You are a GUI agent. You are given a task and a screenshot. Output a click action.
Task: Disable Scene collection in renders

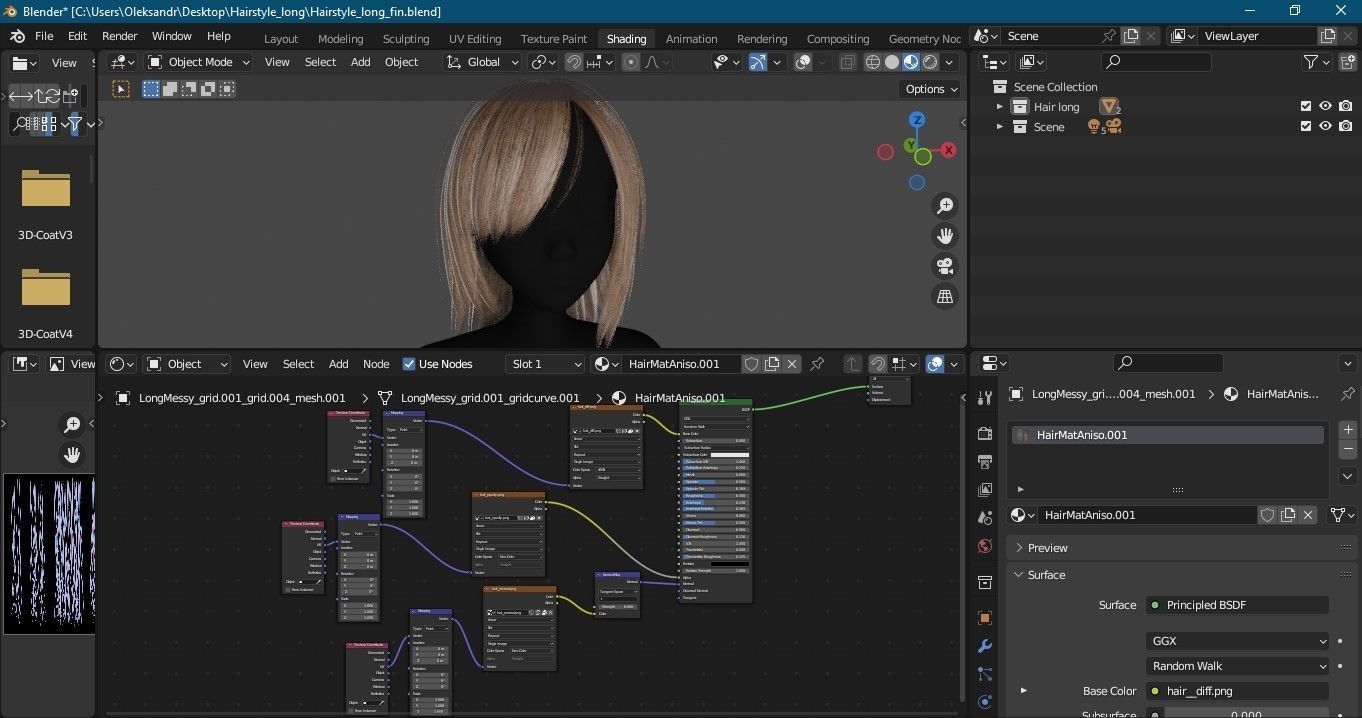(1346, 127)
